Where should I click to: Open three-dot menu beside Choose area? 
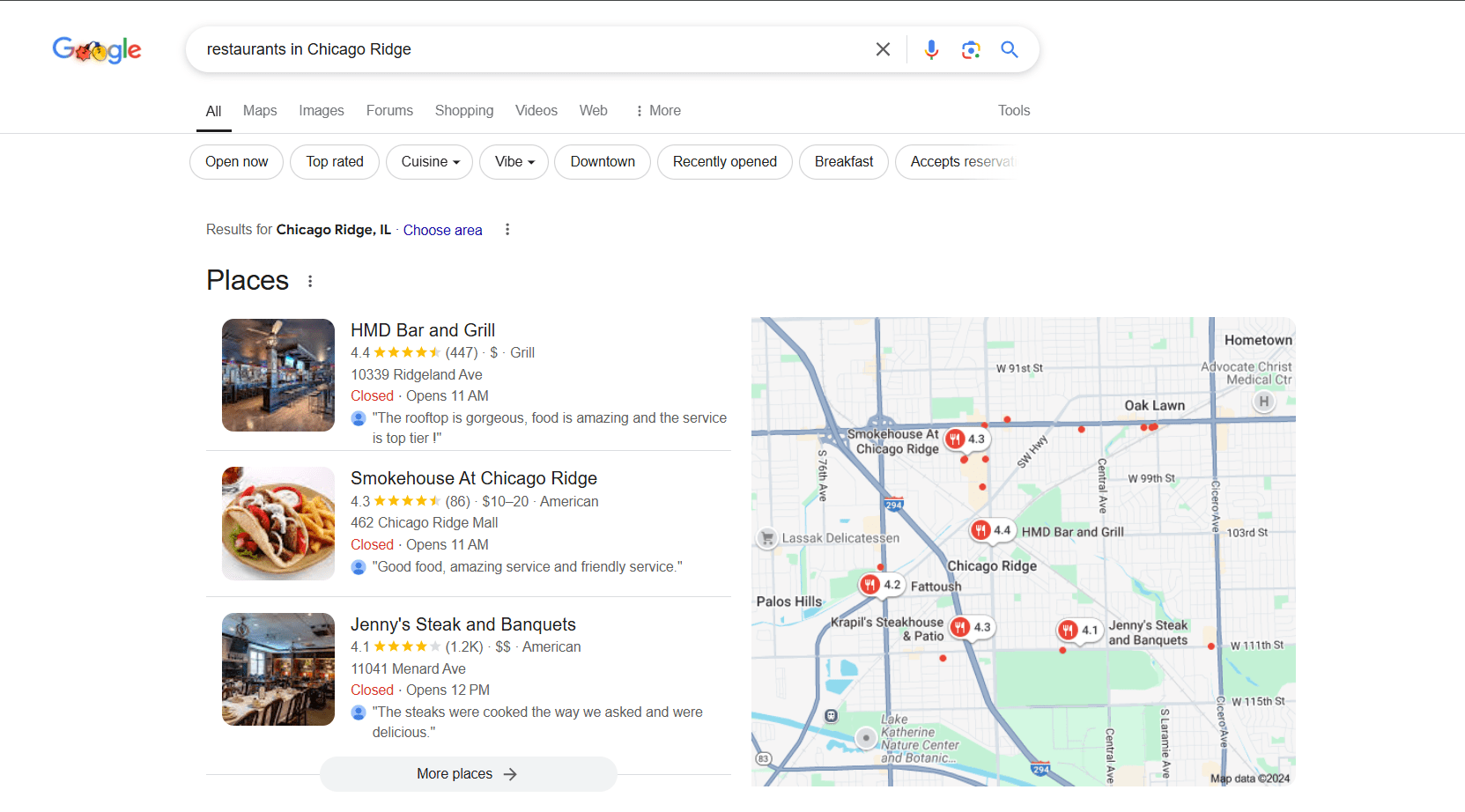click(507, 230)
